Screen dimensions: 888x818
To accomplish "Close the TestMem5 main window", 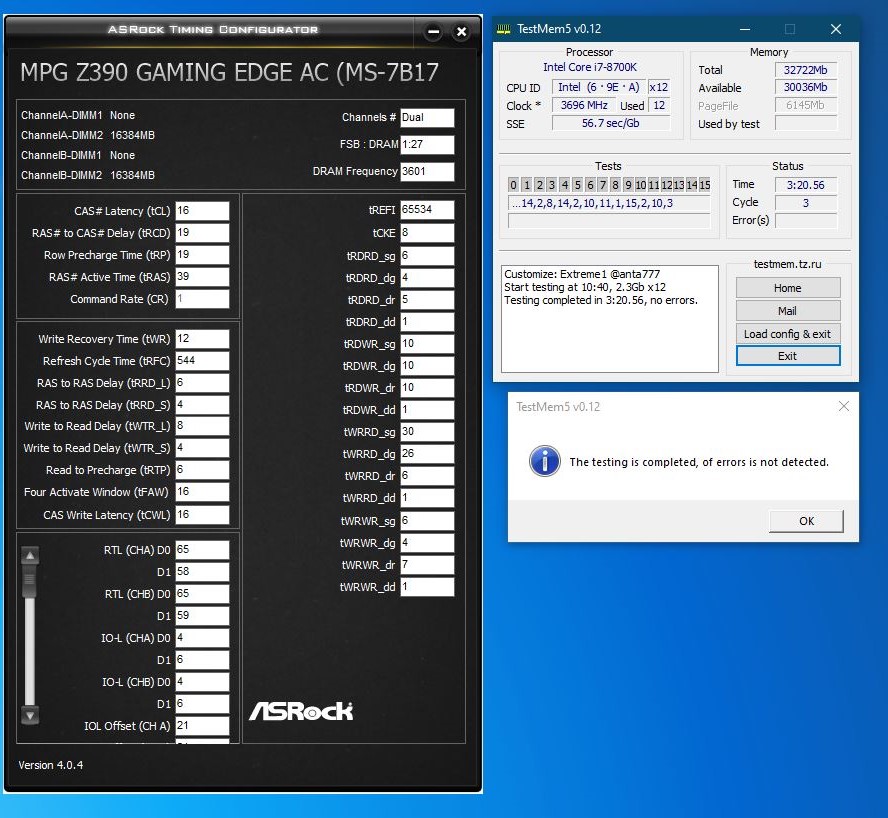I will (x=836, y=29).
